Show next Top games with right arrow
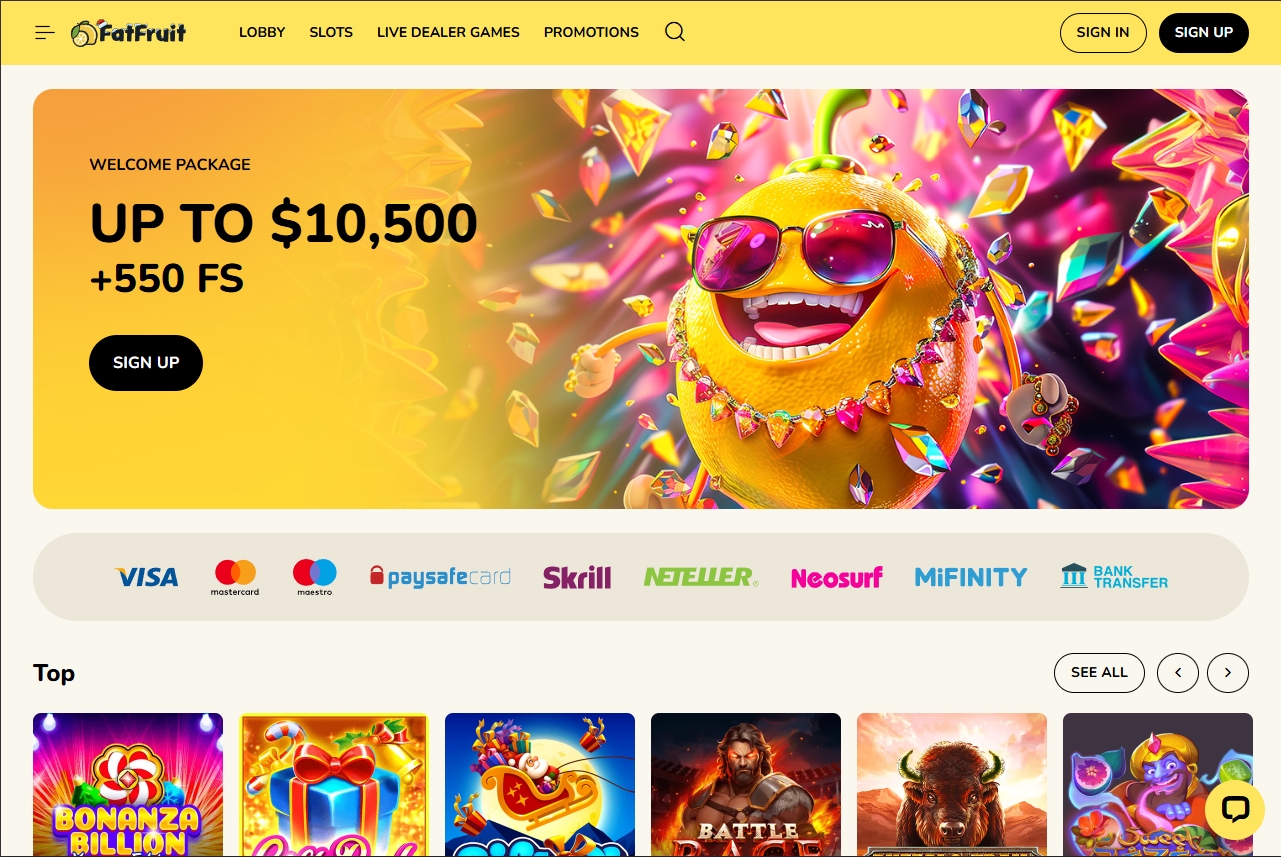 pyautogui.click(x=1228, y=673)
